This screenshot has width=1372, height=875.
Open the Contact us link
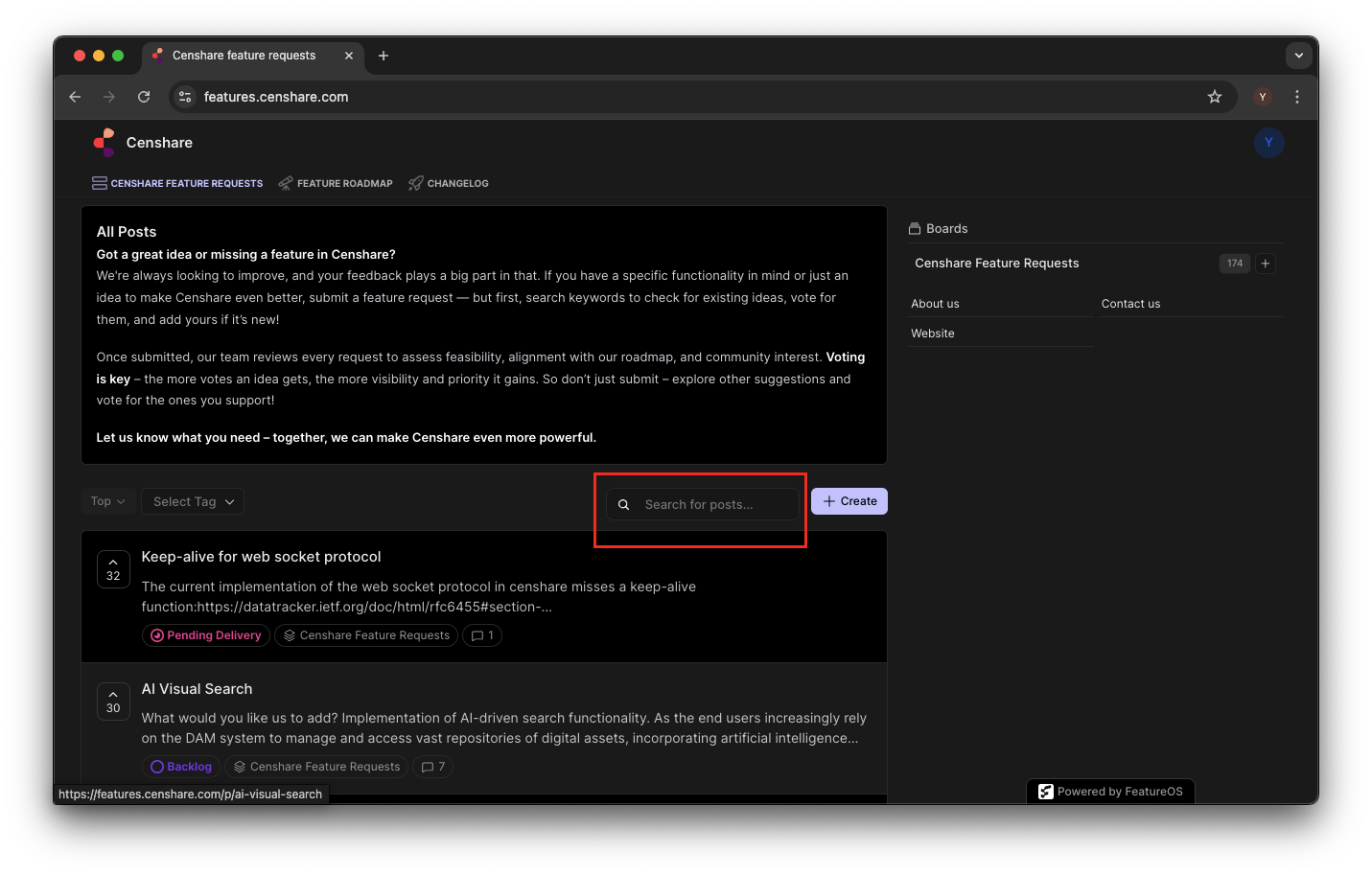click(1130, 303)
